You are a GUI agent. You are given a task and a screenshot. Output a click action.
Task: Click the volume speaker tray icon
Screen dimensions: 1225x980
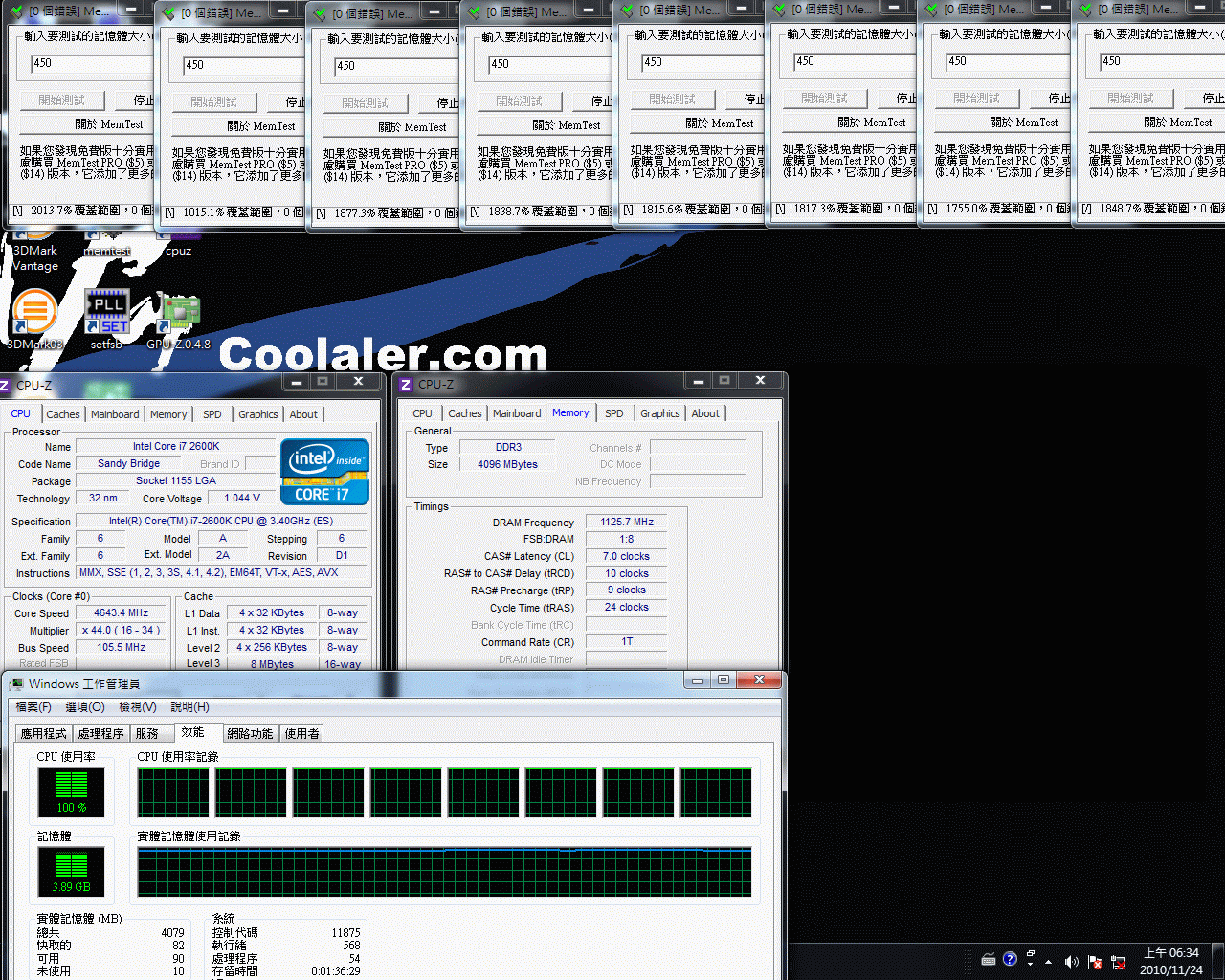1071,961
